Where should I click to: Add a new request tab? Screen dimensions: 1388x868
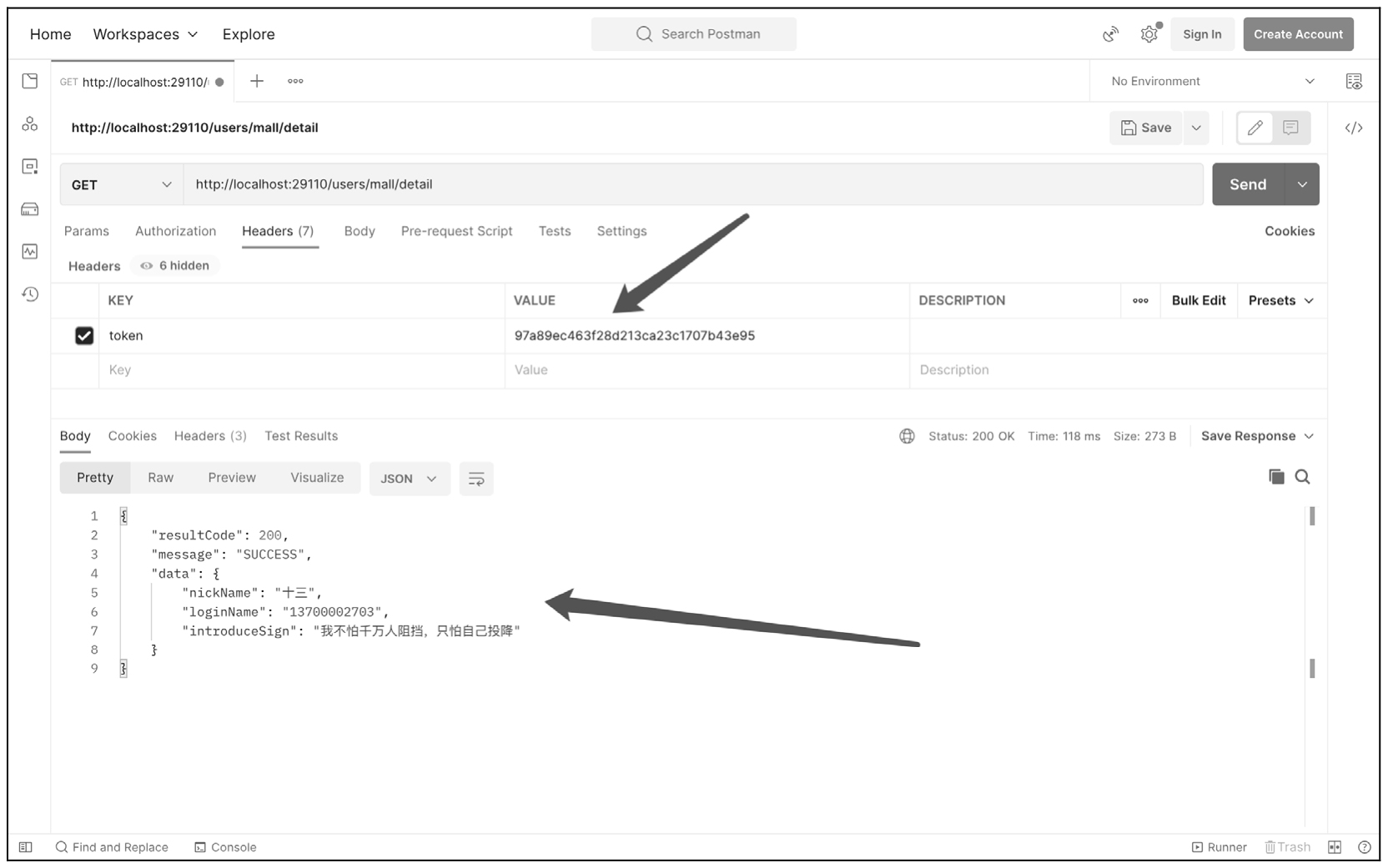click(257, 81)
